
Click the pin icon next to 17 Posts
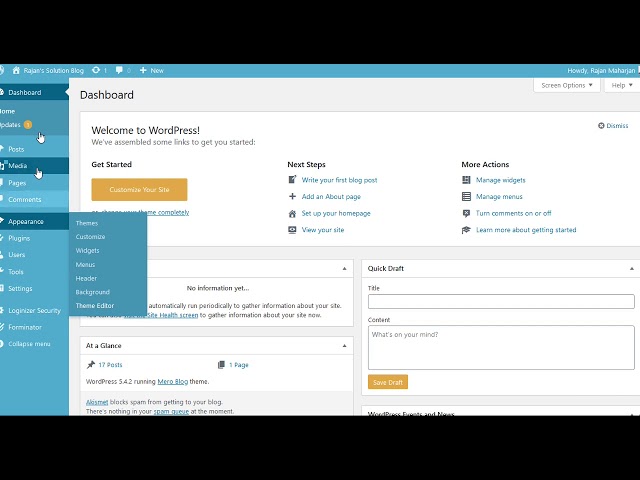(x=91, y=364)
